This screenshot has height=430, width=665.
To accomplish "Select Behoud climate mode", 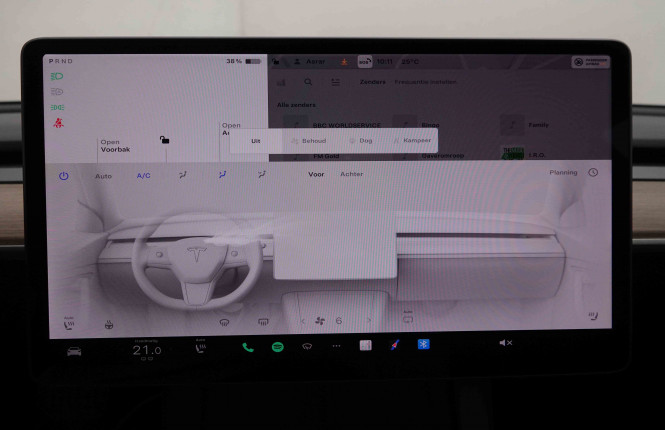I will (312, 141).
